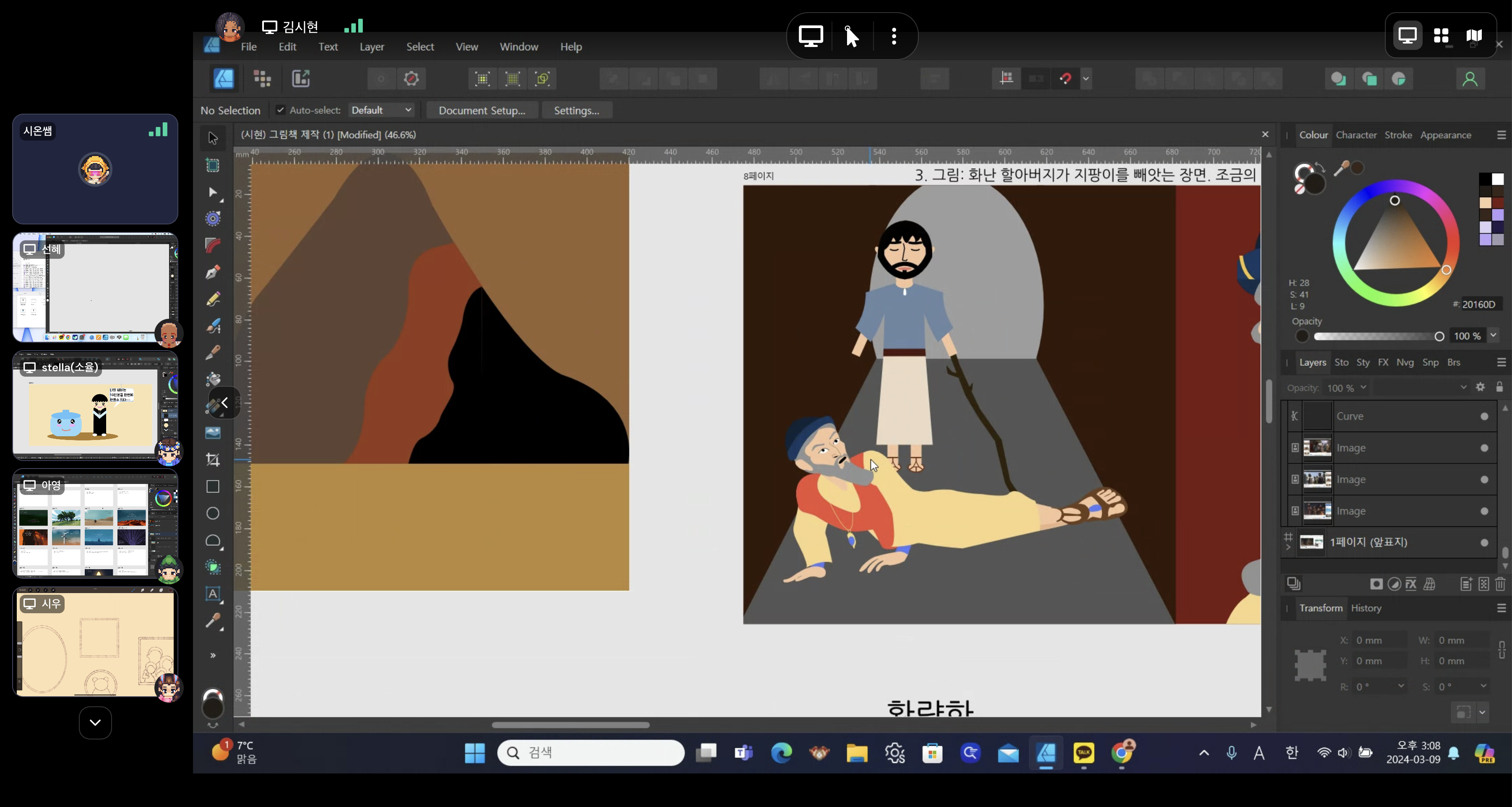
Task: Select the Rectangle tool
Action: click(x=212, y=487)
